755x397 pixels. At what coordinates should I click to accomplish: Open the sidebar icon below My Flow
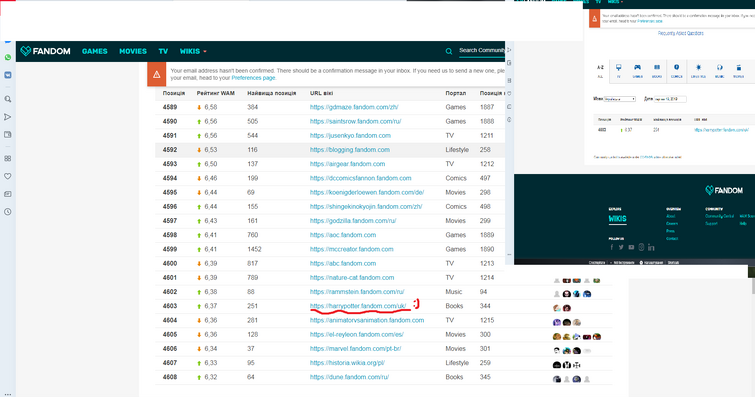(8, 135)
